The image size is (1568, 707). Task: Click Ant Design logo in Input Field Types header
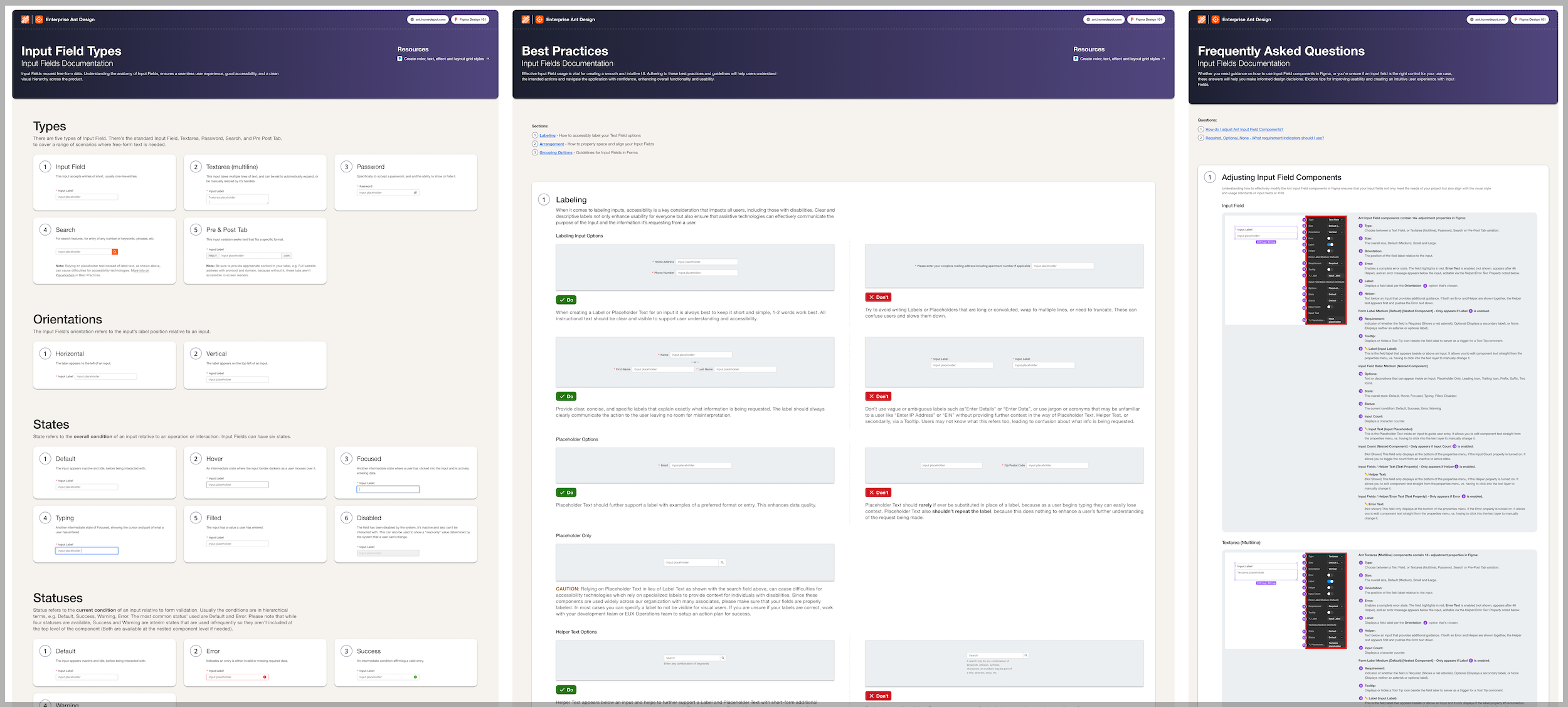coord(39,19)
